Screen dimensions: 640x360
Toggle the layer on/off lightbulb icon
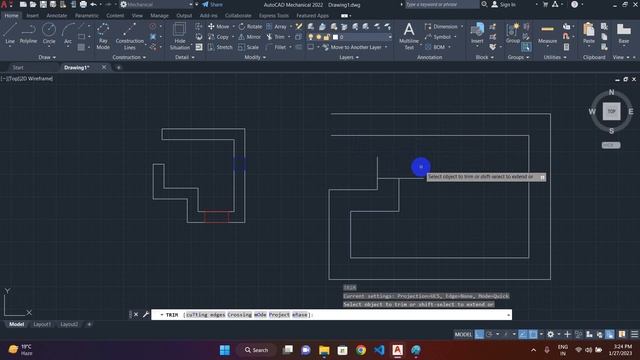[311, 37]
